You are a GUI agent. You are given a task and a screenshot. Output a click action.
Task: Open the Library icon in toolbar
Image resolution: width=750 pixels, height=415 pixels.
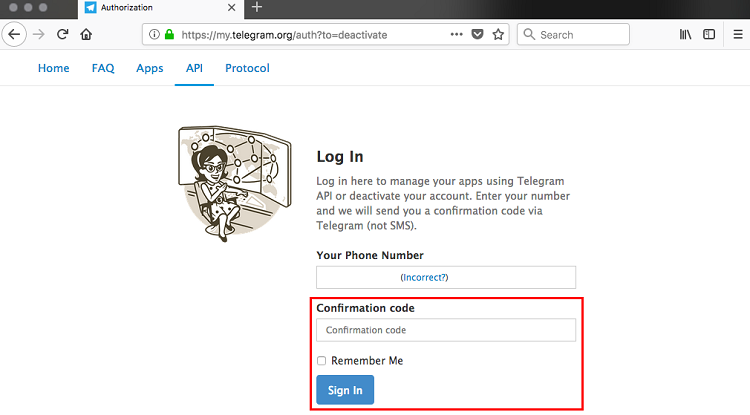click(x=686, y=34)
